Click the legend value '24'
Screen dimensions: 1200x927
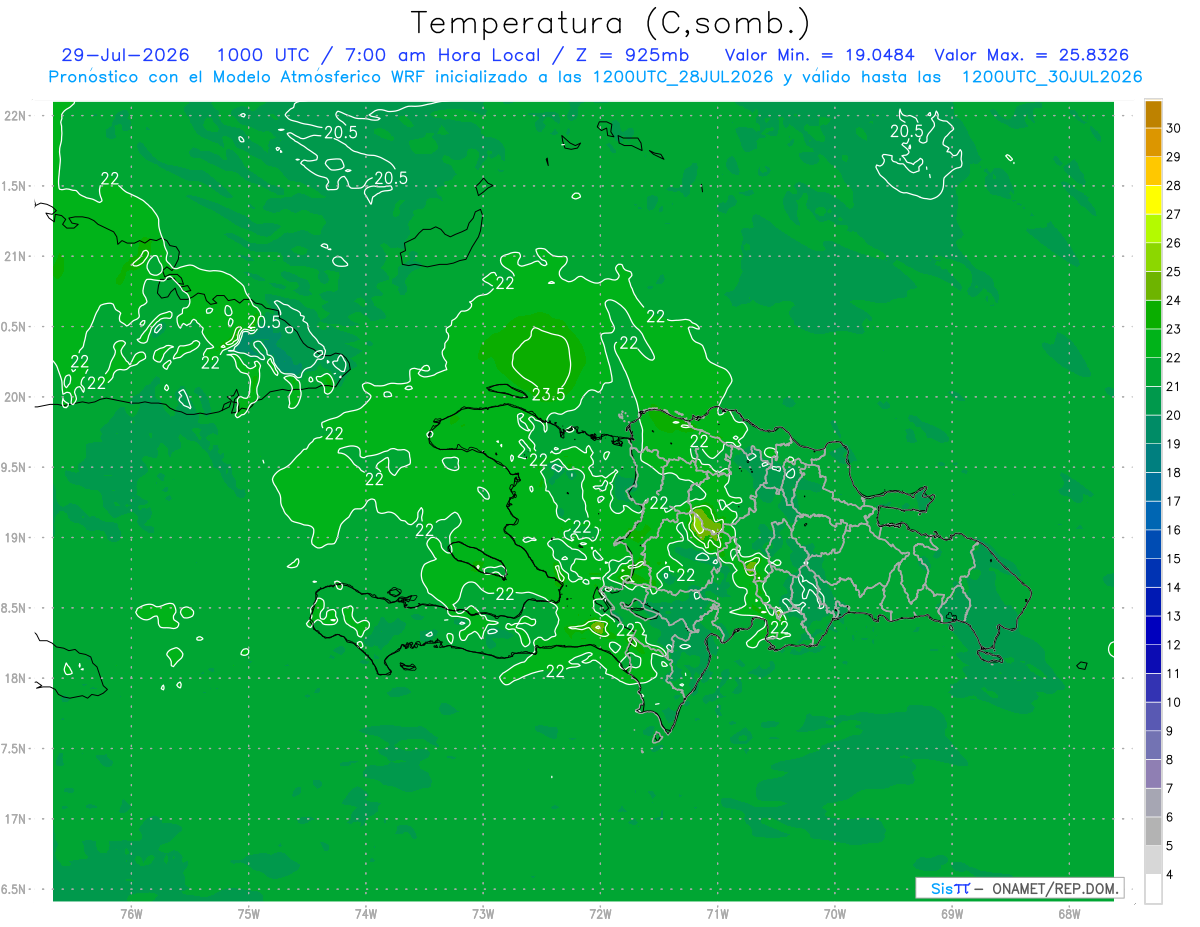pyautogui.click(x=1174, y=301)
